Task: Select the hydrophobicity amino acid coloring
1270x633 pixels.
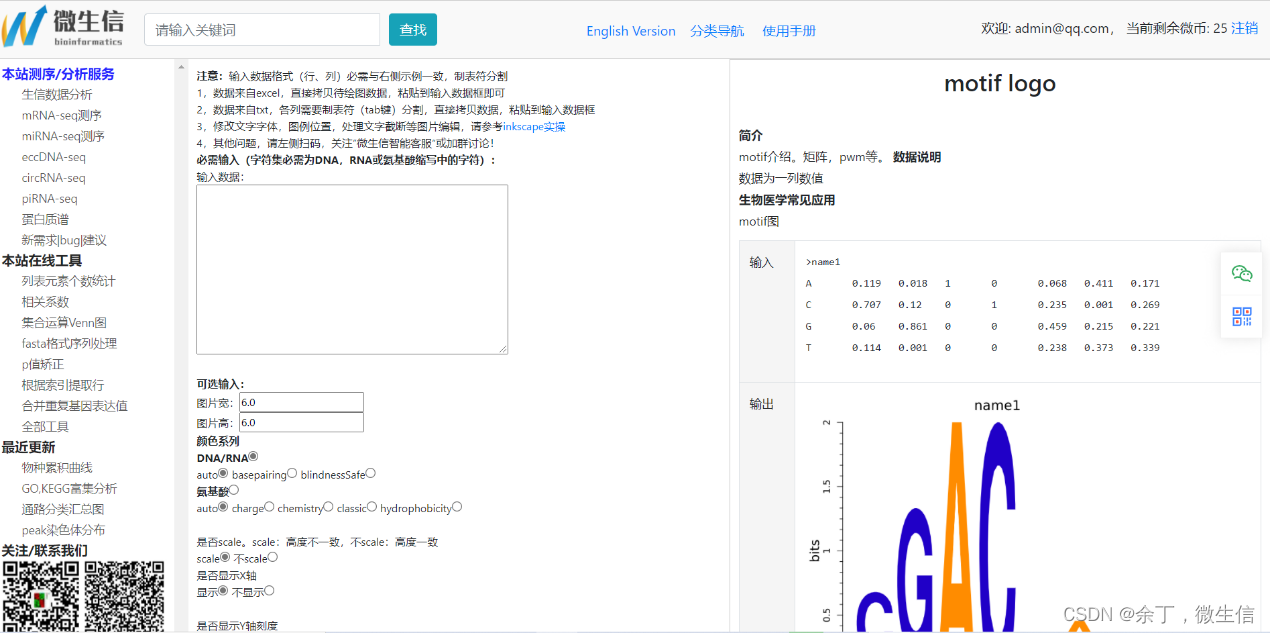Action: (x=458, y=507)
